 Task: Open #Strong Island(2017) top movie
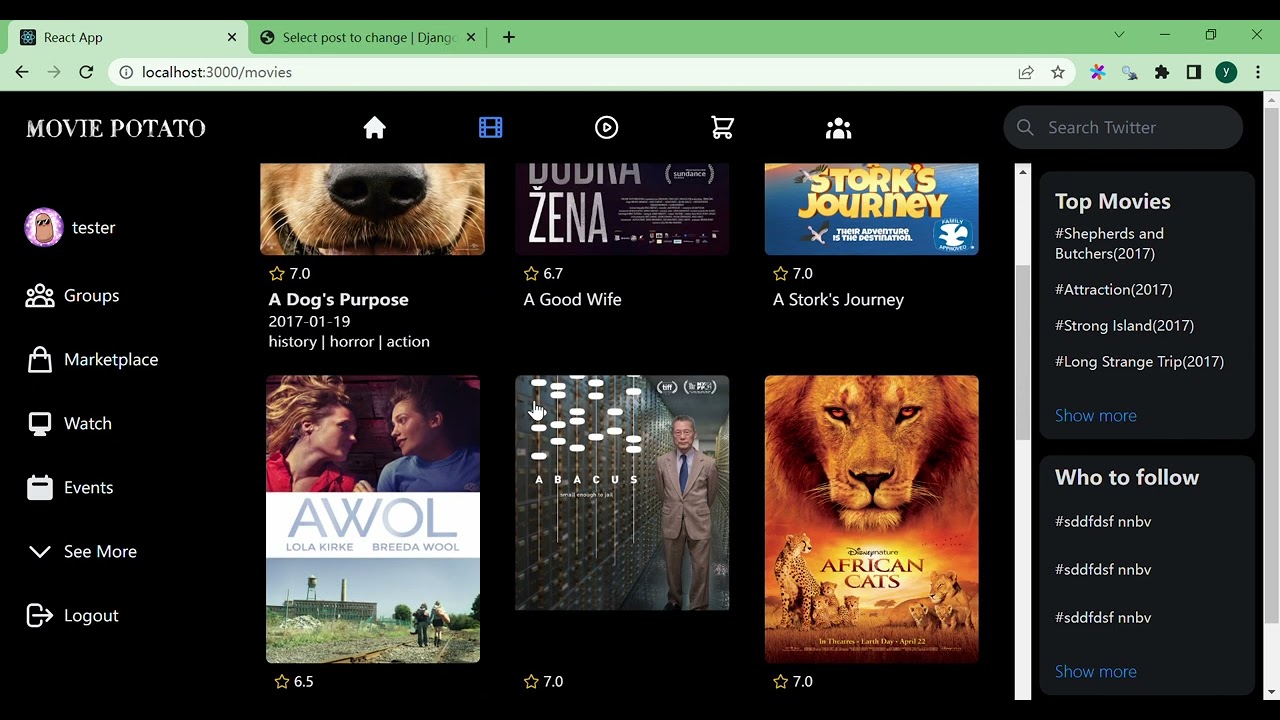1124,325
